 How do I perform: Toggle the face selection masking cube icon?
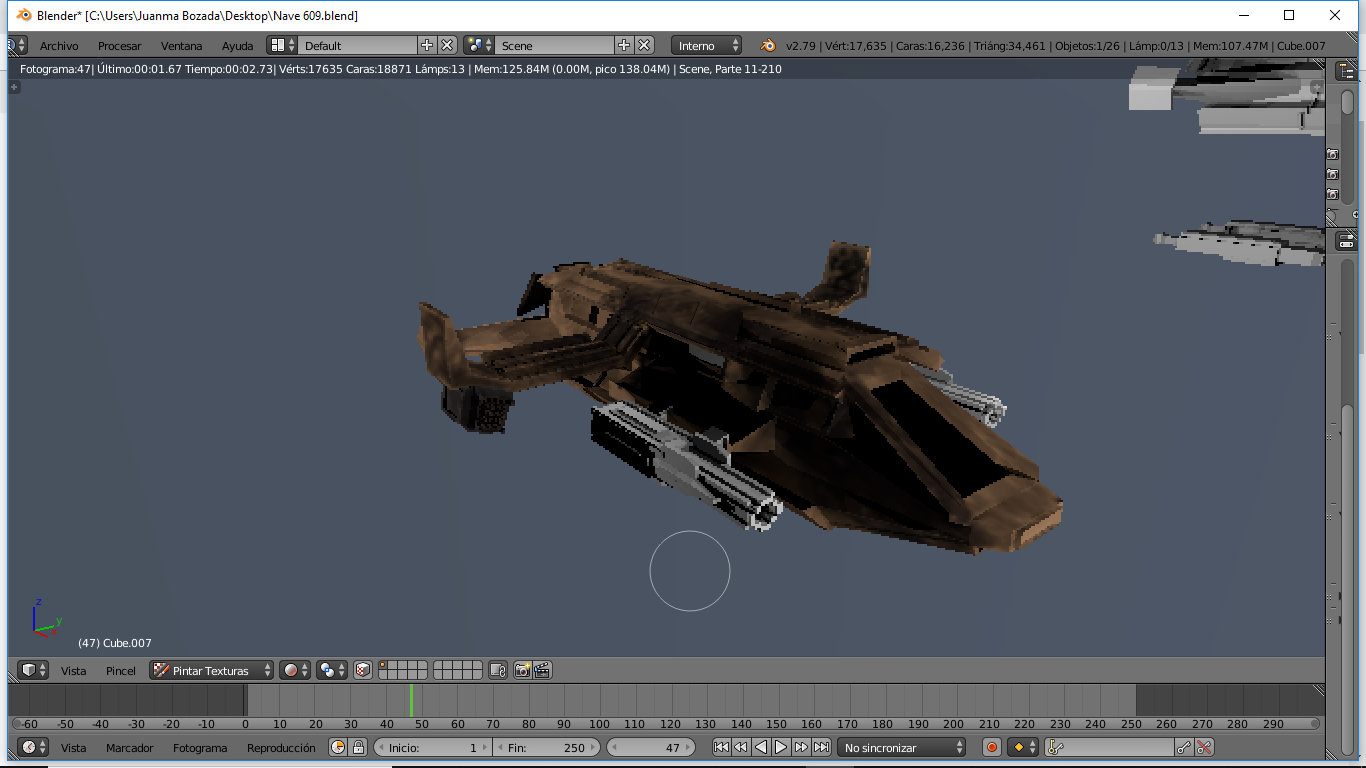(x=363, y=670)
